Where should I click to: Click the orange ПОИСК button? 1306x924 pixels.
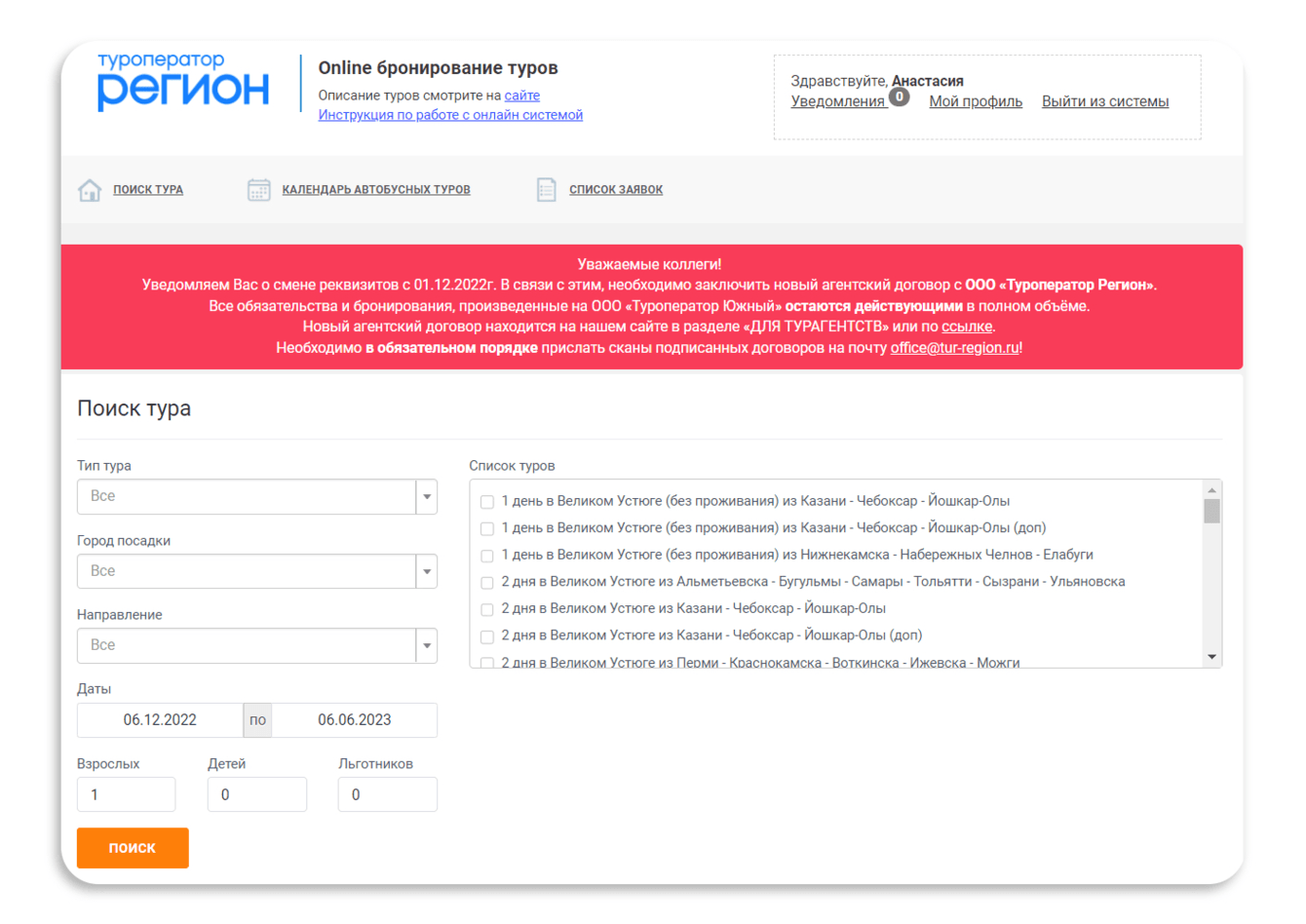pos(133,848)
